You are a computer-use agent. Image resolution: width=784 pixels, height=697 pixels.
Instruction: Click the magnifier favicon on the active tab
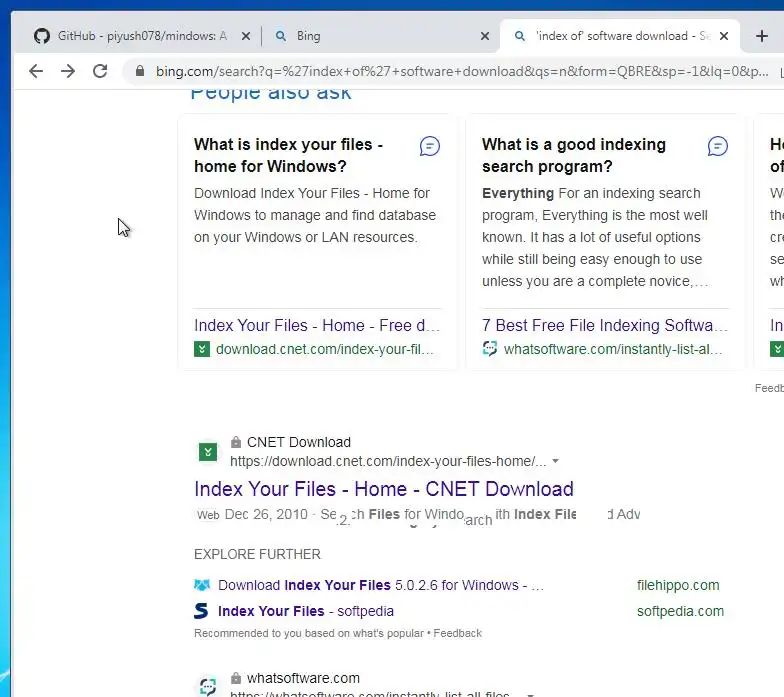520,36
